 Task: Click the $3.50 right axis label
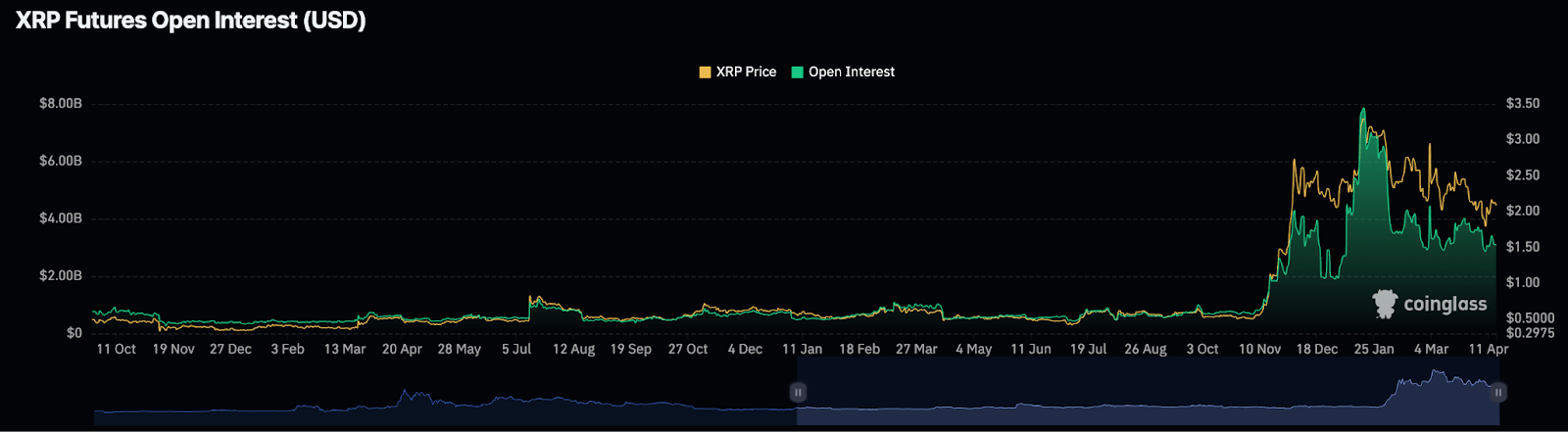[x=1523, y=103]
